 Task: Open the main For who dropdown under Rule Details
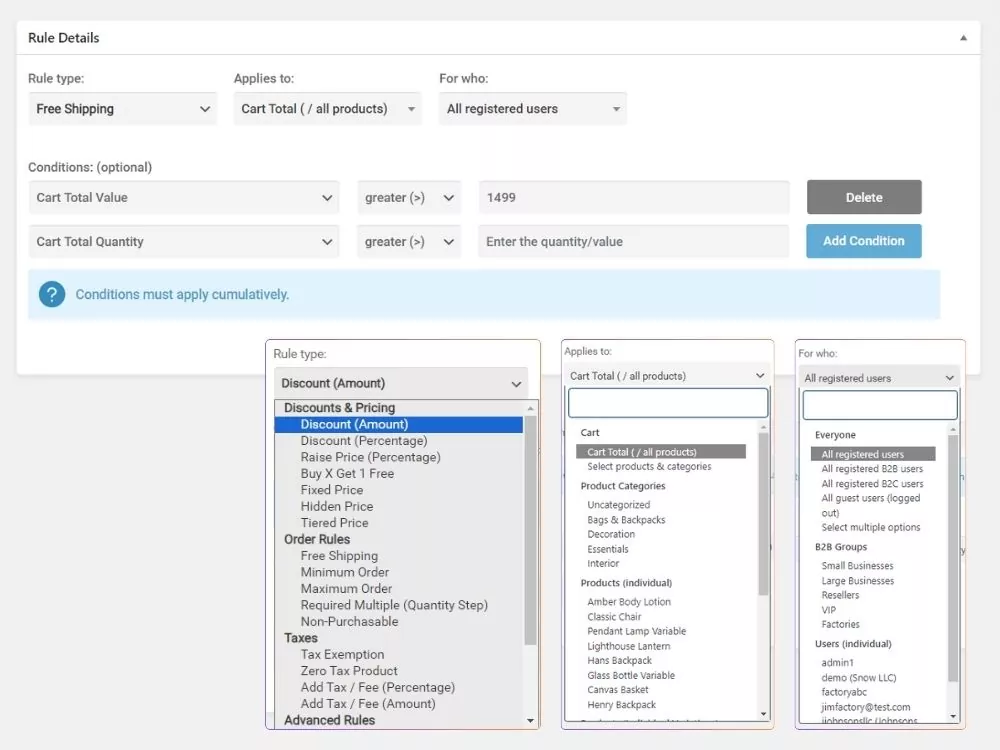click(533, 109)
